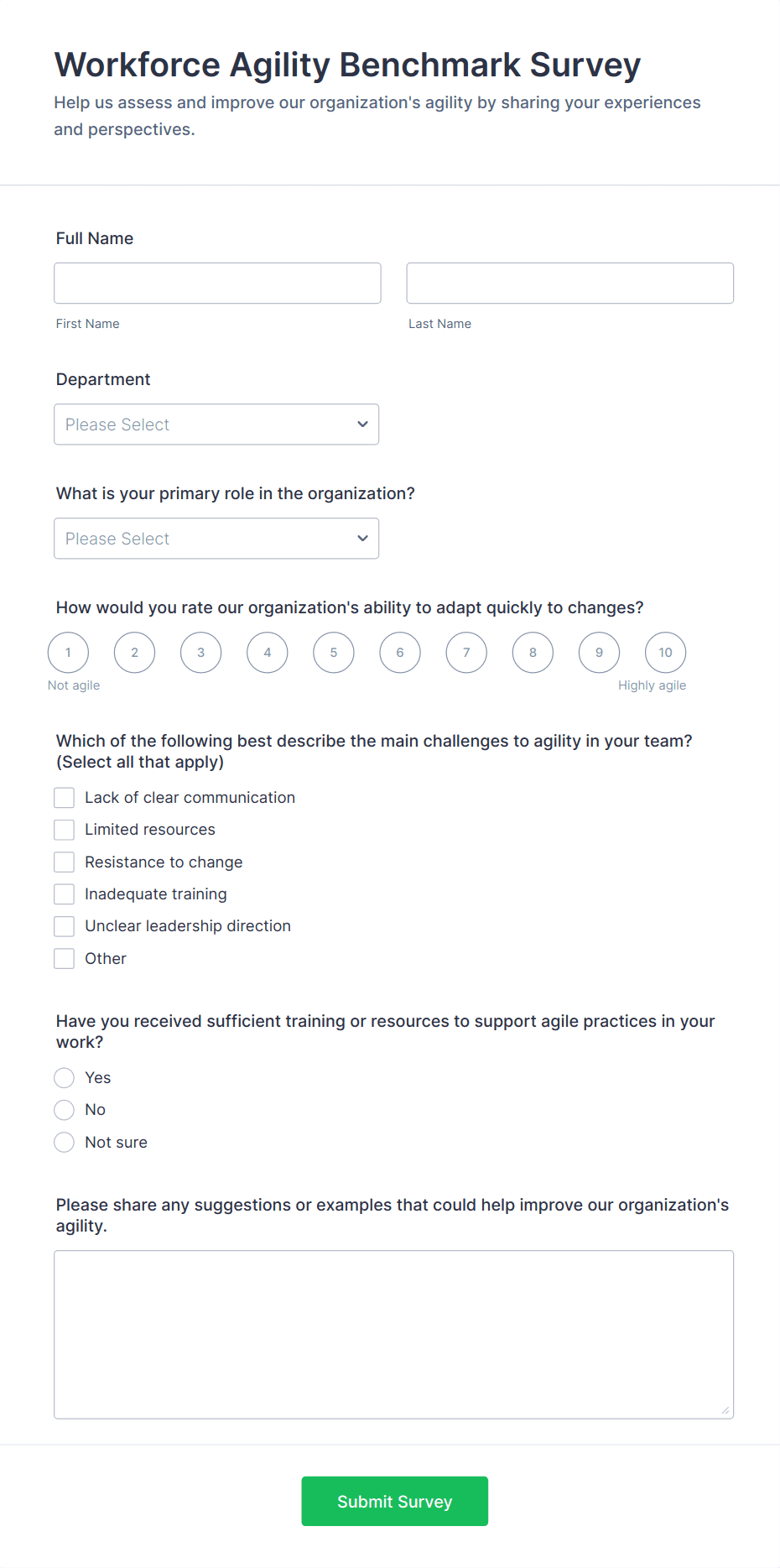Click the Submit Survey button
Screen dimensions: 780x1568
[x=394, y=1502]
